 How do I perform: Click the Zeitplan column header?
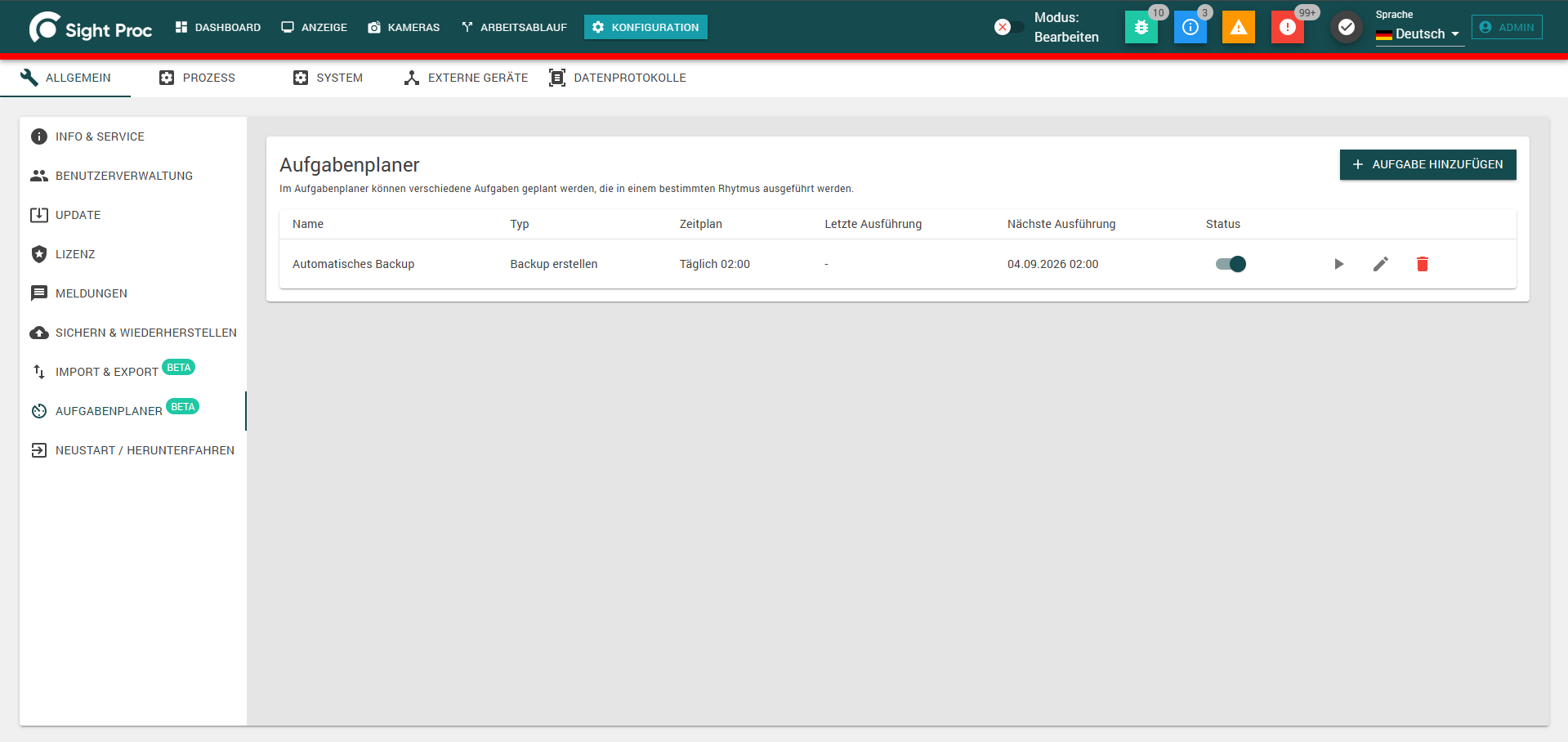tap(700, 224)
